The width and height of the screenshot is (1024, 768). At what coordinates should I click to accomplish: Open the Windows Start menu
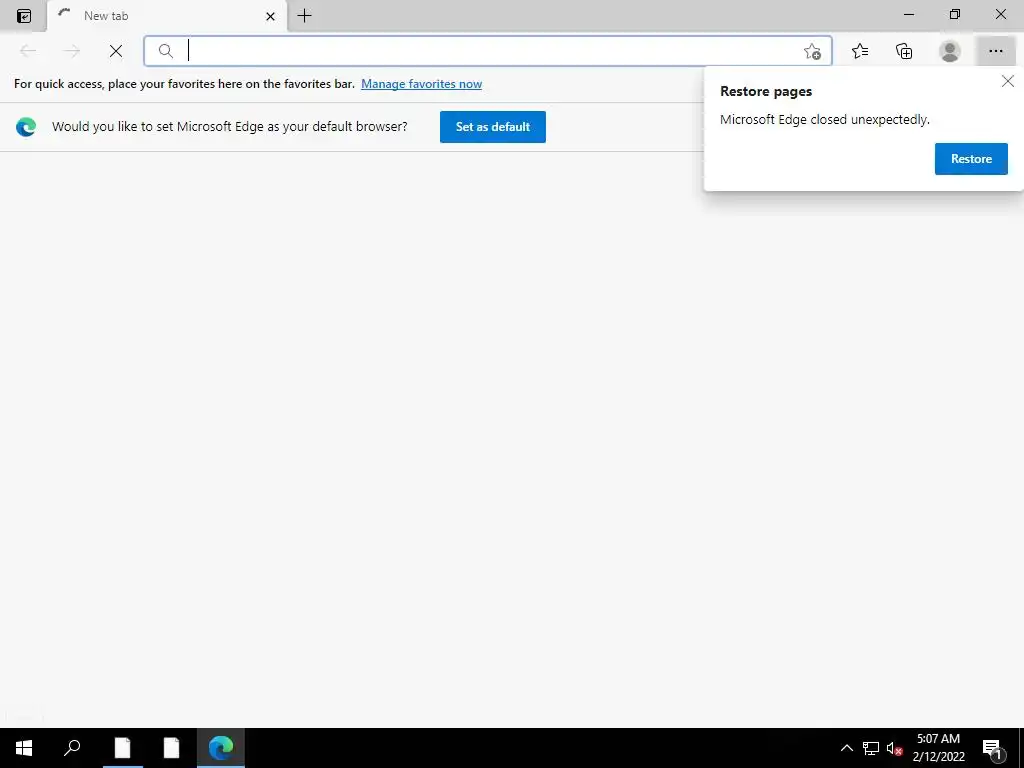24,748
